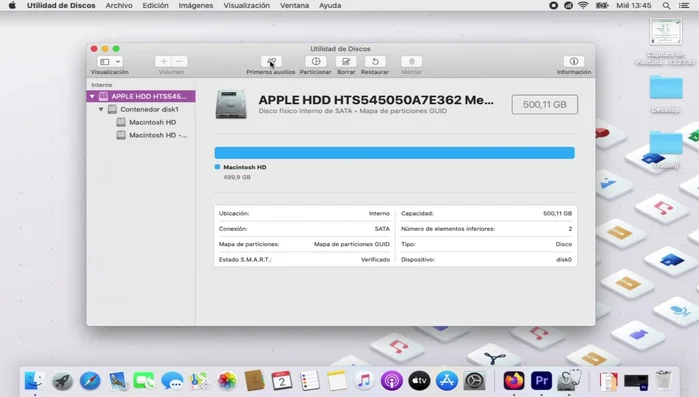Screen dimensions: 699x397
Task: Open Calendar from the Dock
Action: [282, 381]
